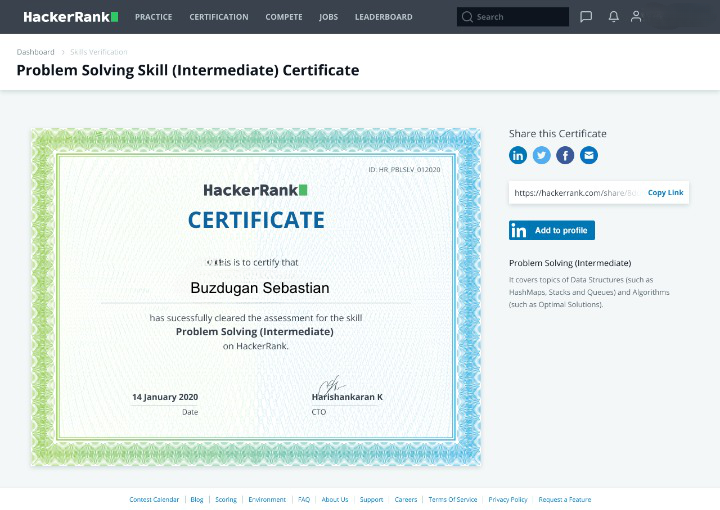720x510 pixels.
Task: Open the messages chat icon
Action: [586, 17]
